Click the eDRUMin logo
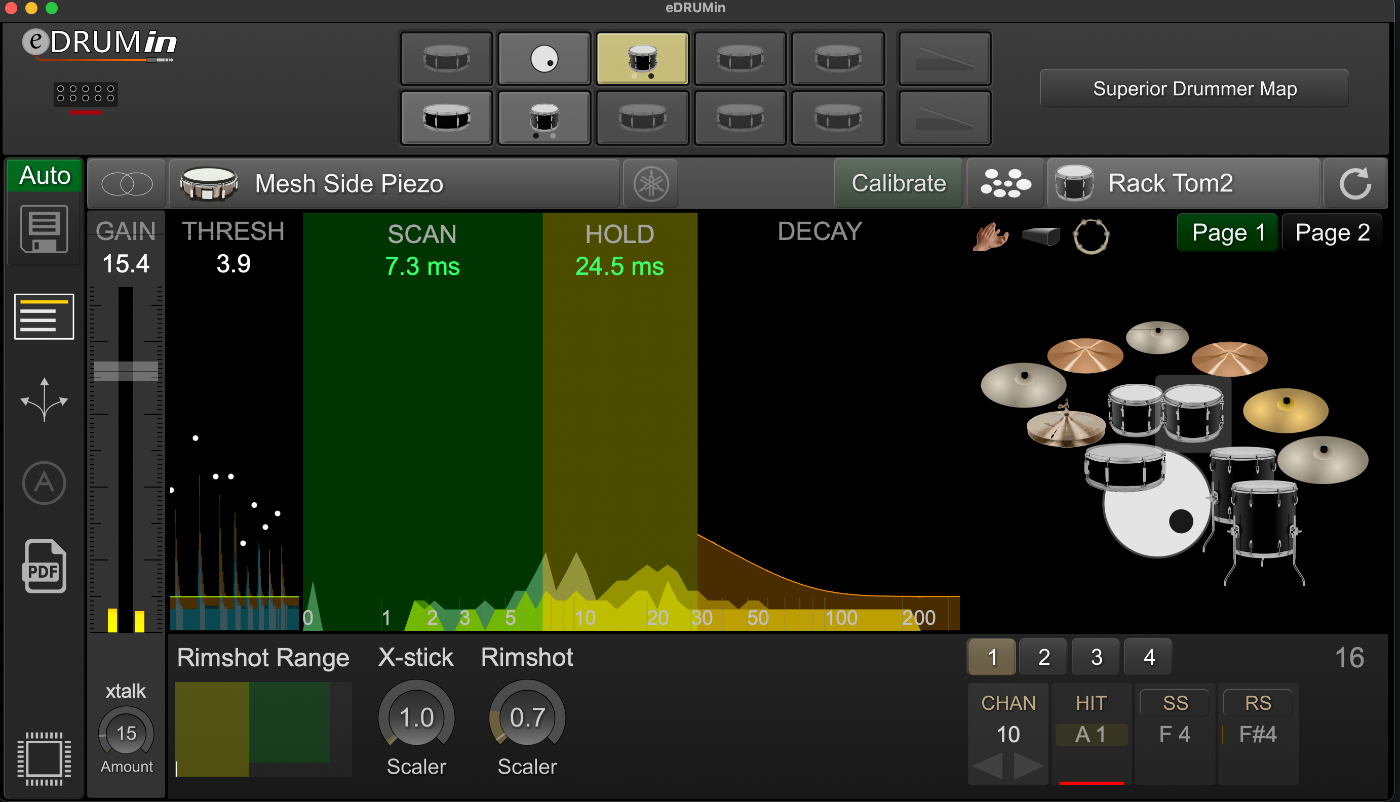 point(100,44)
